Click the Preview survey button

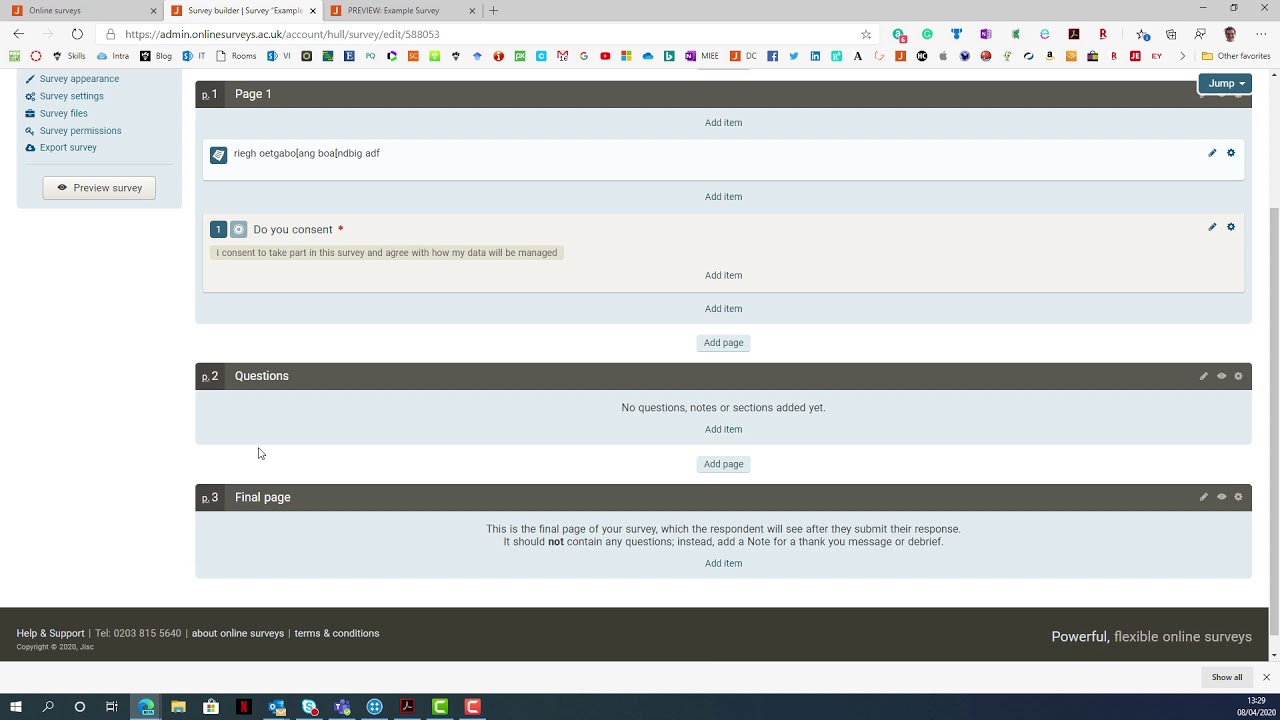click(99, 188)
